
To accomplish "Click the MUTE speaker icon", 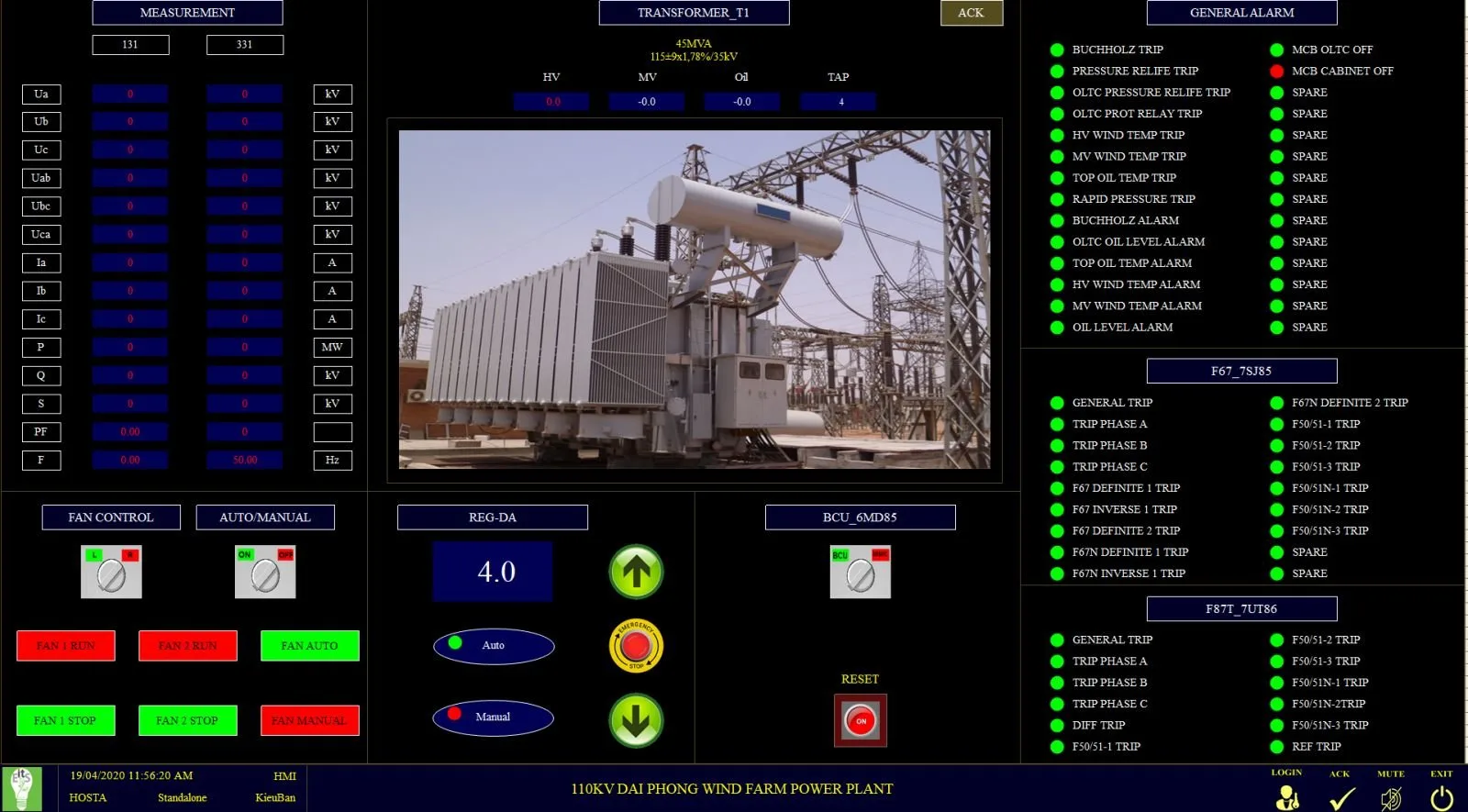I will (x=1391, y=798).
